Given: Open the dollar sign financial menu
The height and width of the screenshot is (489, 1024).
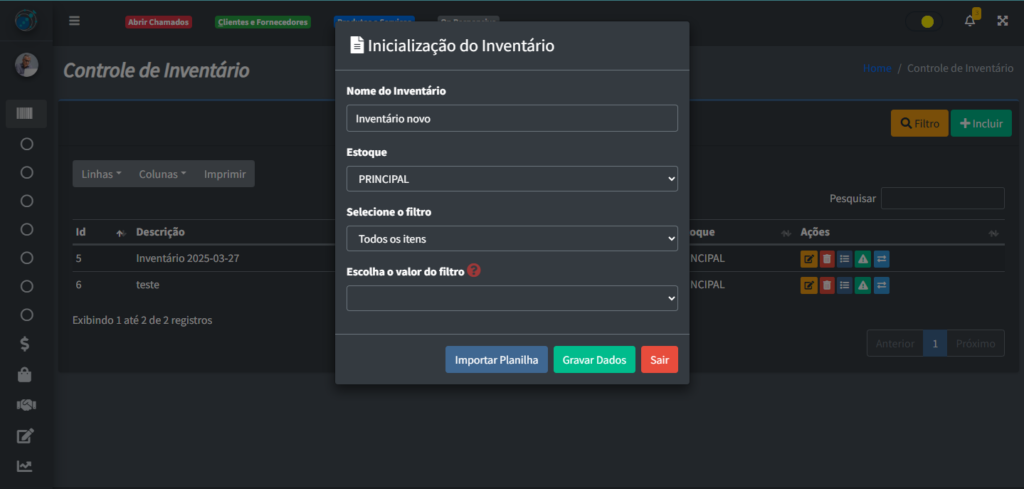Looking at the screenshot, I should [x=26, y=344].
